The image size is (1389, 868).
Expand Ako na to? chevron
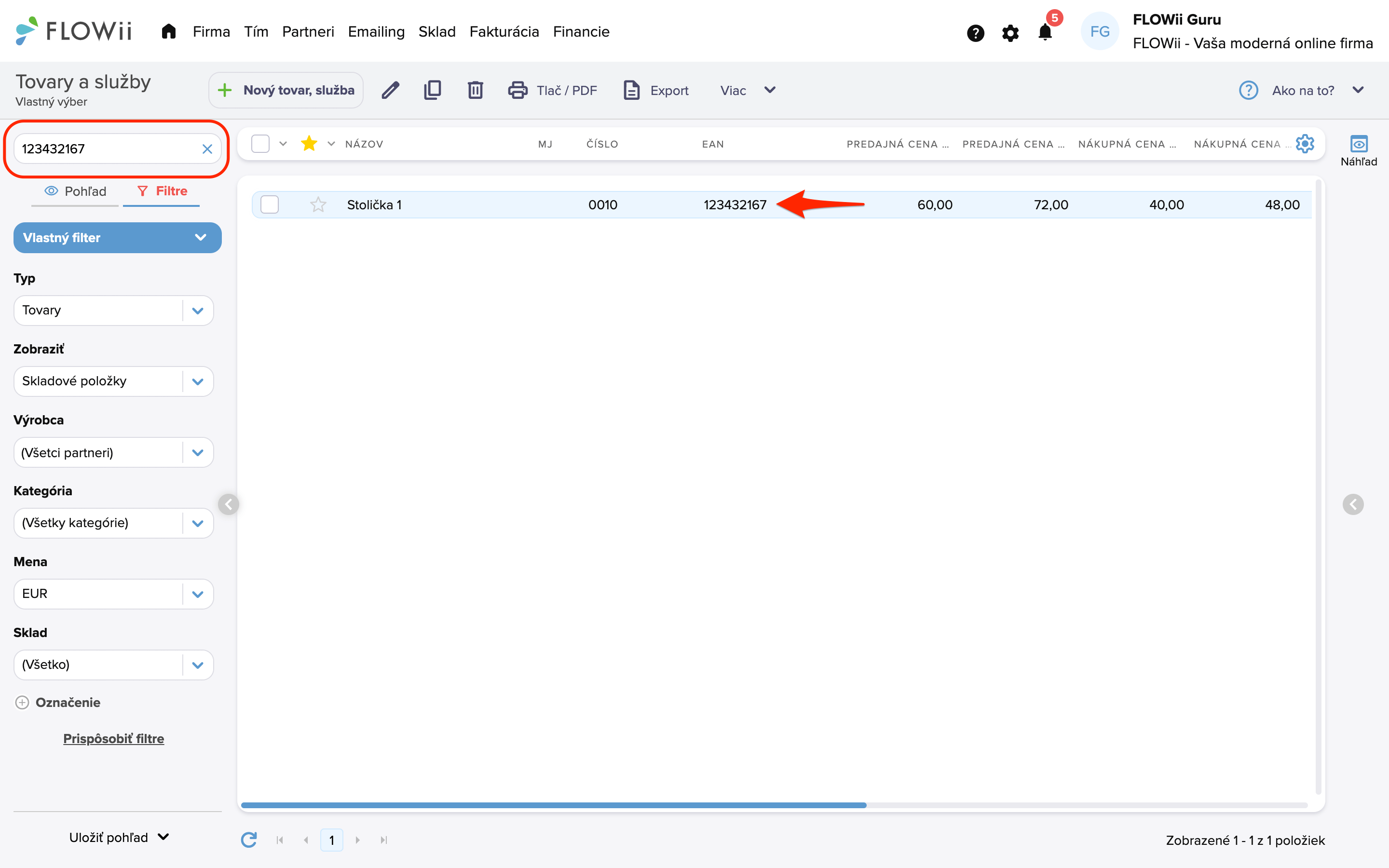point(1358,90)
